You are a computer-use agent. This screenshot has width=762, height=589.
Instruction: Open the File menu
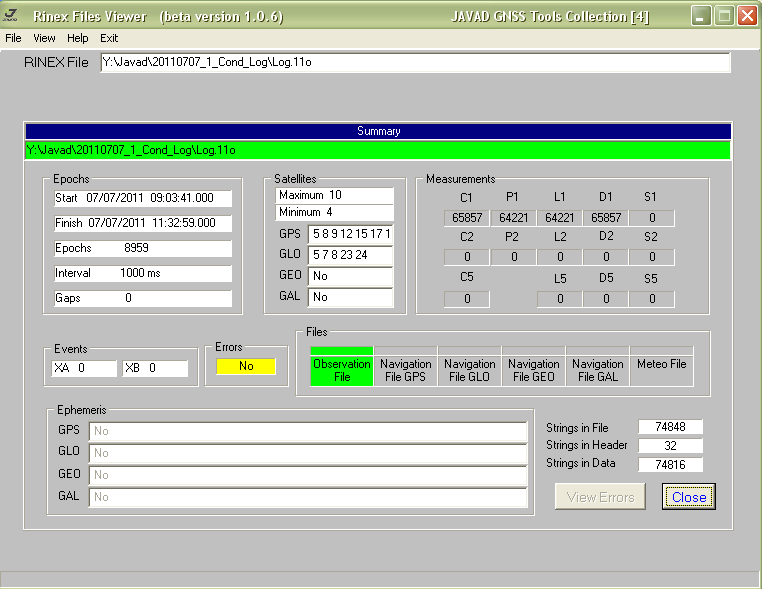point(13,38)
